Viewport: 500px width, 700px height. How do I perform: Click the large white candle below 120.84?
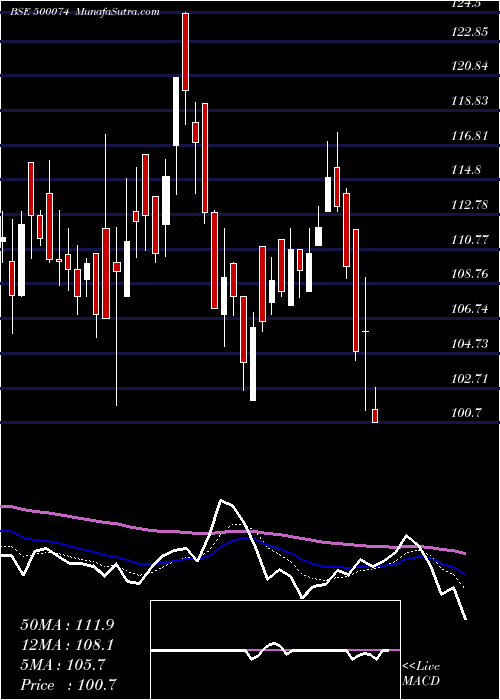click(176, 112)
